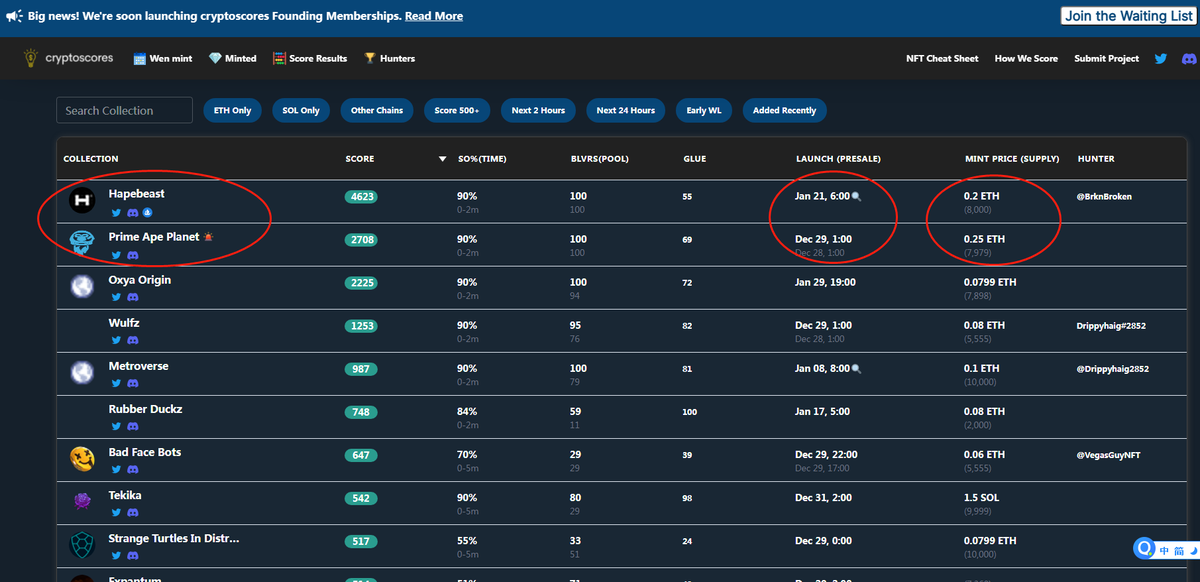Open Strange Turtles Discord icon

coord(133,556)
